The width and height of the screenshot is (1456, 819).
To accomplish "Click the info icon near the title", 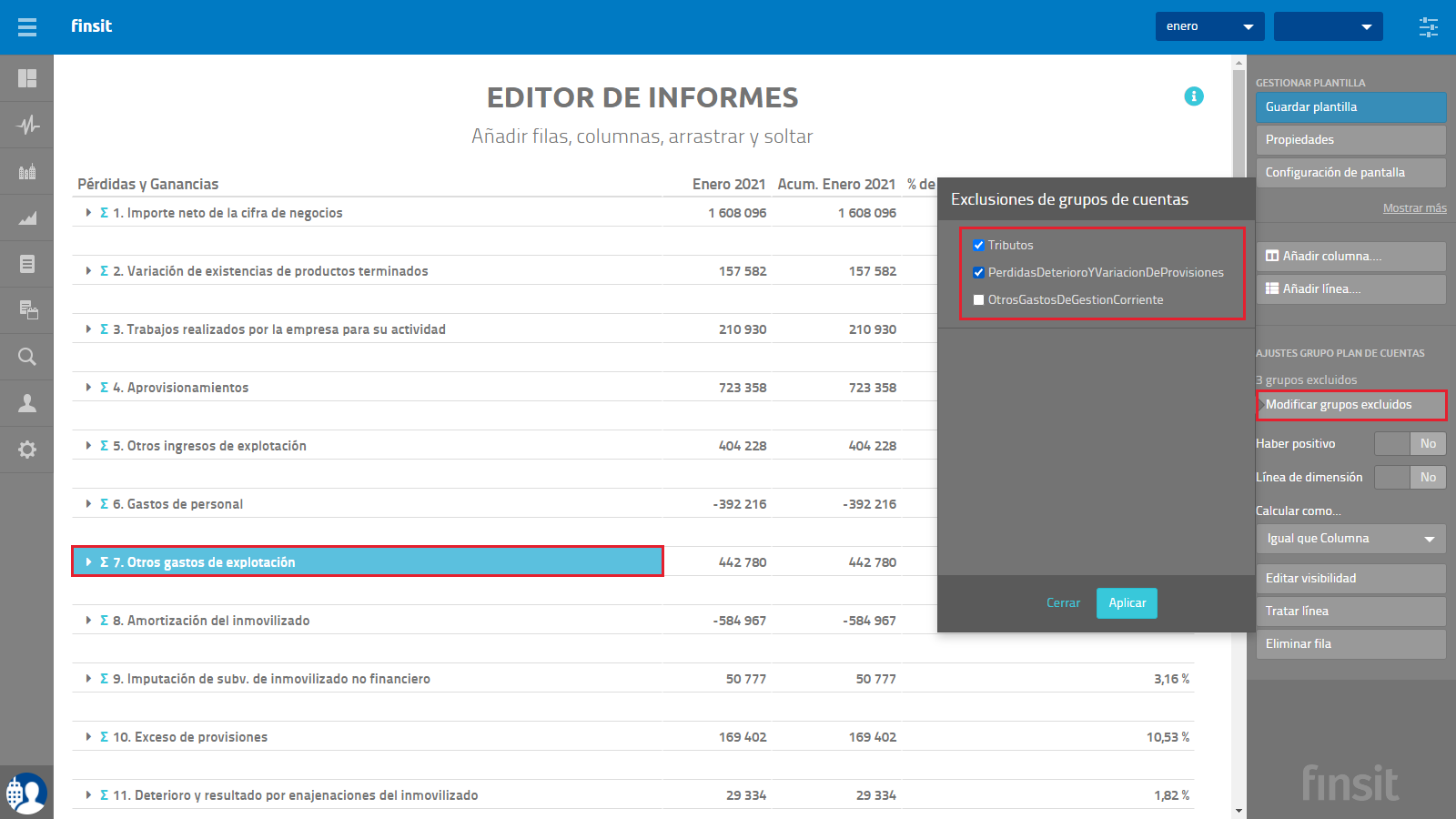I will pyautogui.click(x=1194, y=96).
